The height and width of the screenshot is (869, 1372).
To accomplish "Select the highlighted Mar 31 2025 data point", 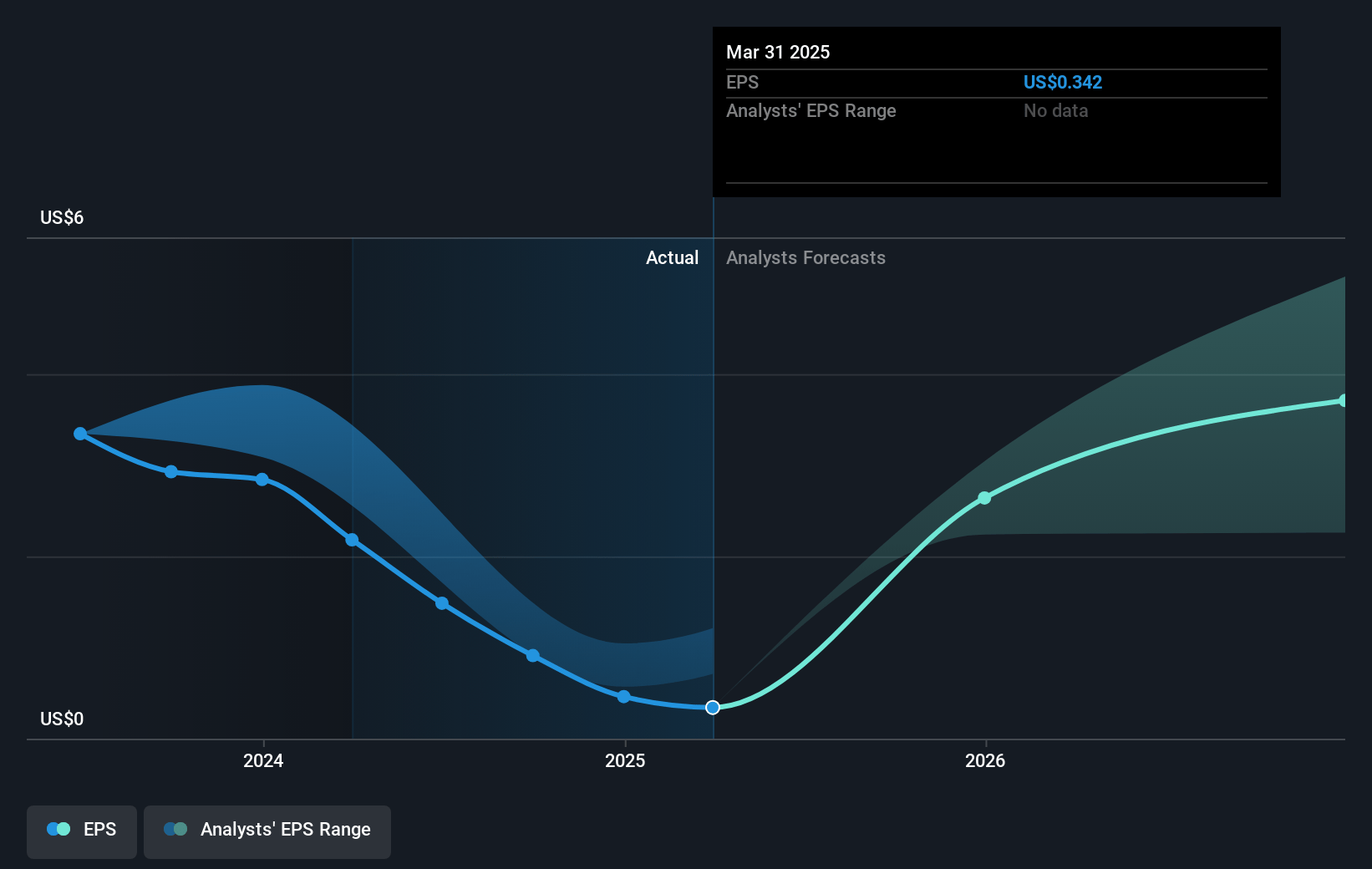I will pos(713,707).
